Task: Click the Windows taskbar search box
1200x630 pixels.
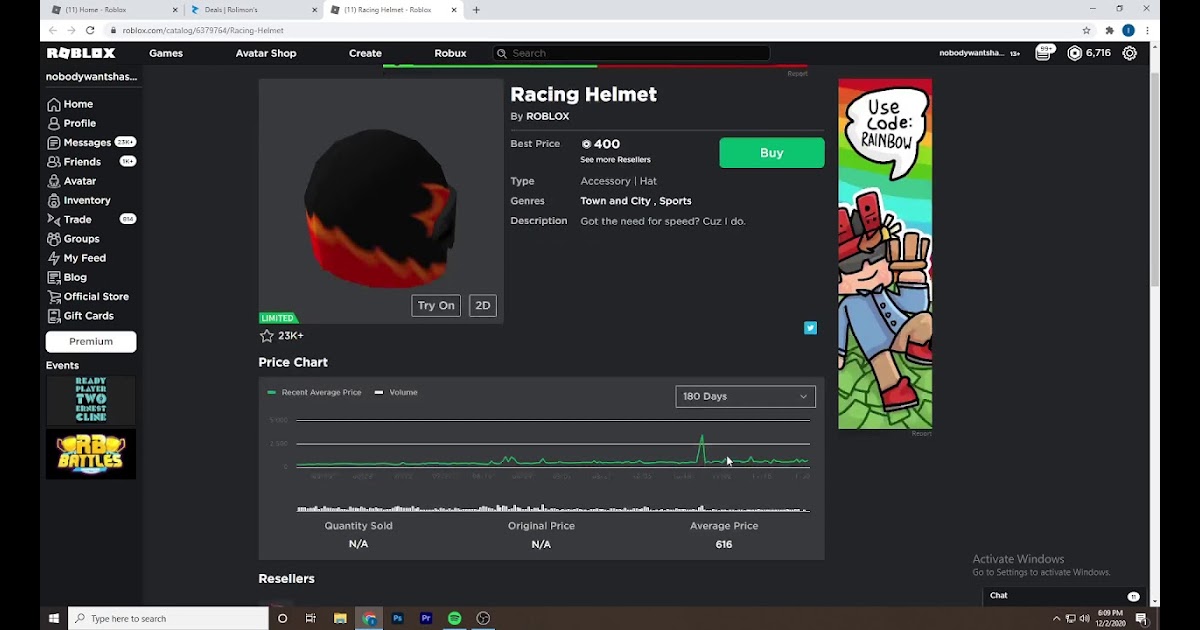Action: pos(168,619)
